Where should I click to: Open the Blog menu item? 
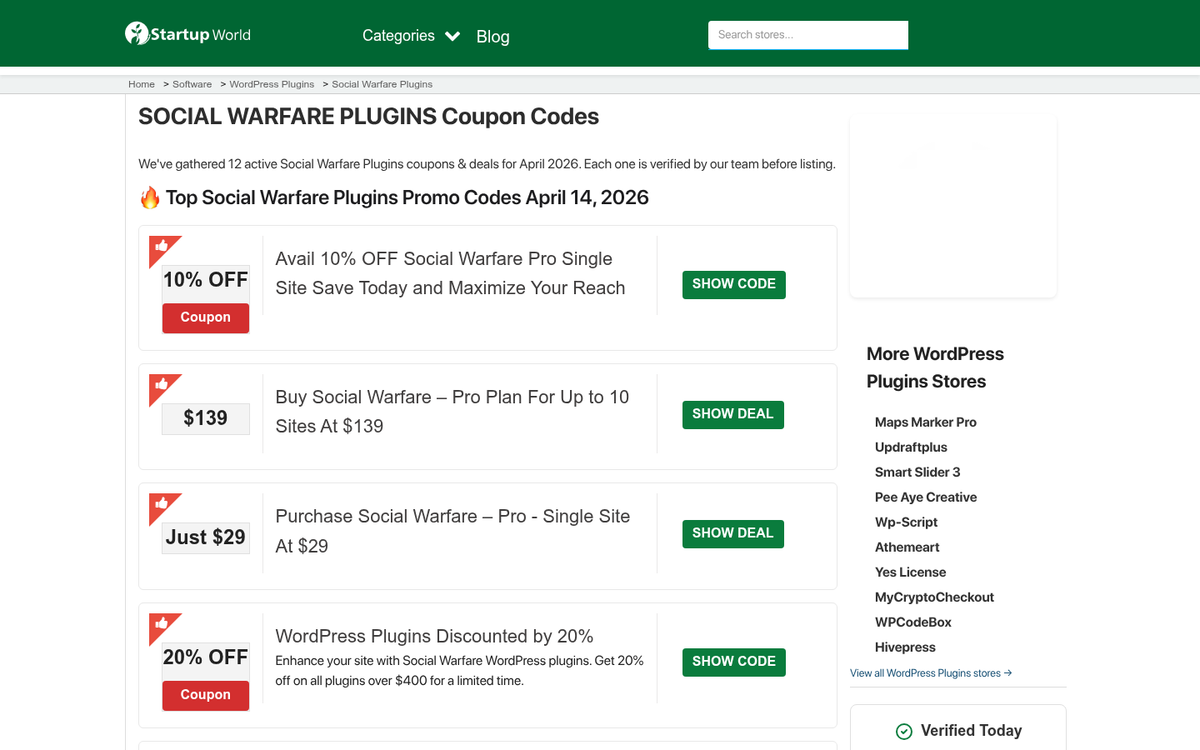click(492, 36)
